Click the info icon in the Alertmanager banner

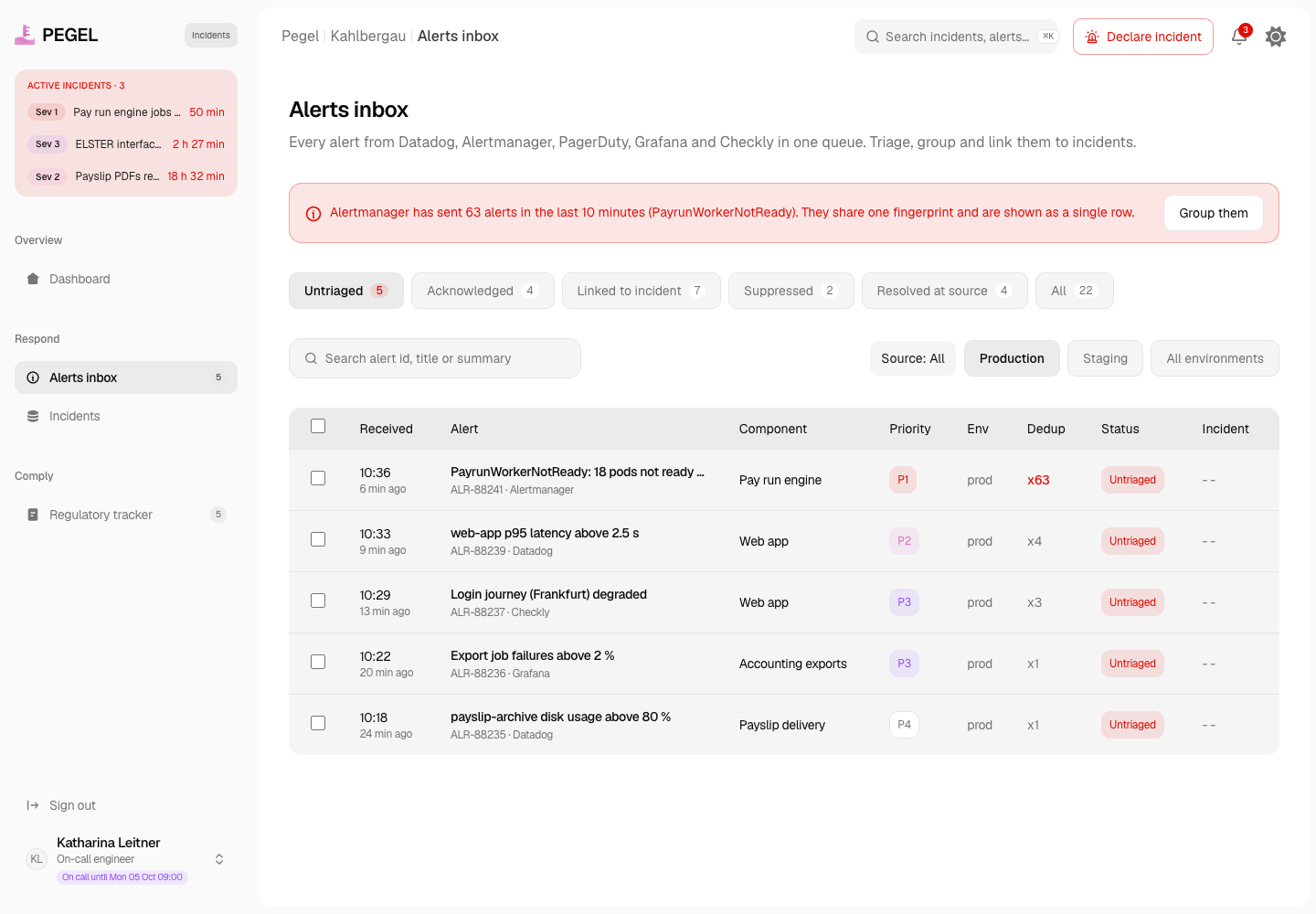[x=313, y=214]
